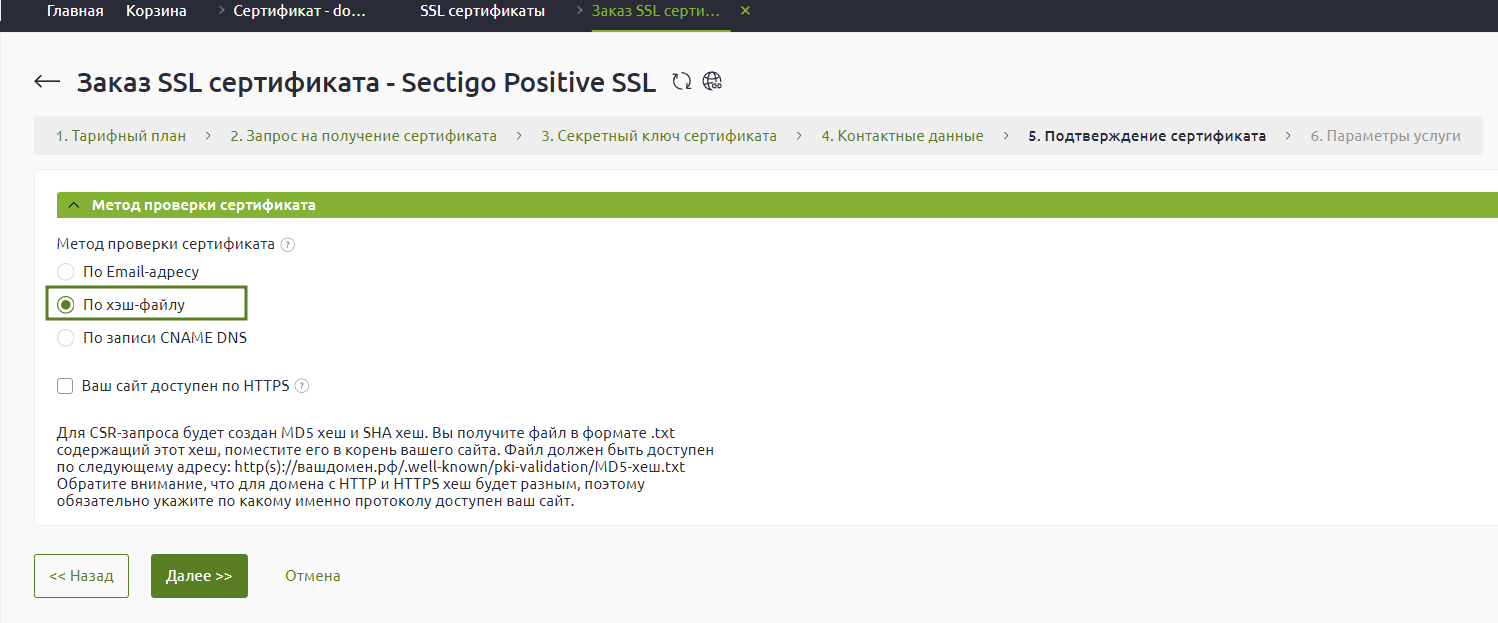This screenshot has height=623, width=1498.
Task: Click the Метод проверки сертификата field label
Action: [x=166, y=244]
